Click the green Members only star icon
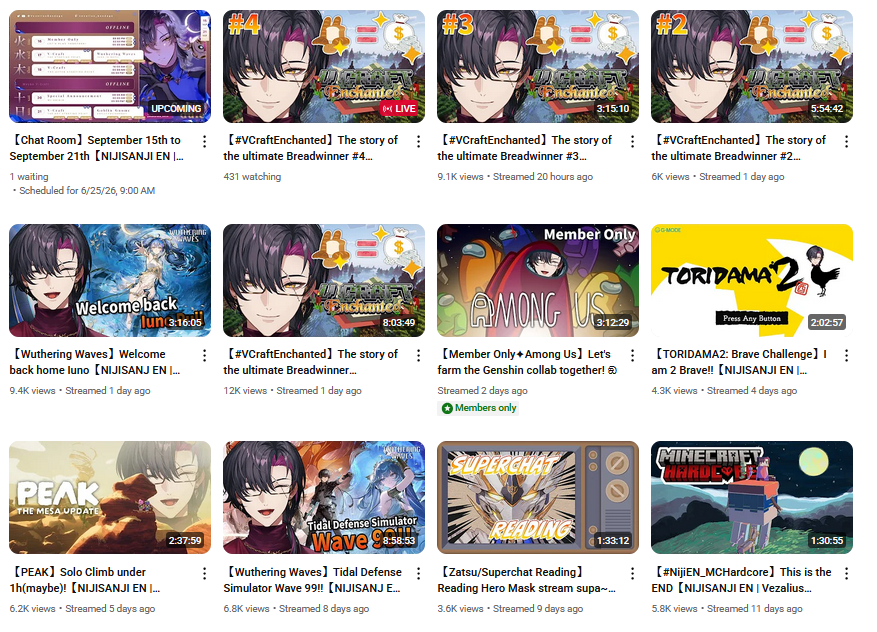 click(x=447, y=408)
